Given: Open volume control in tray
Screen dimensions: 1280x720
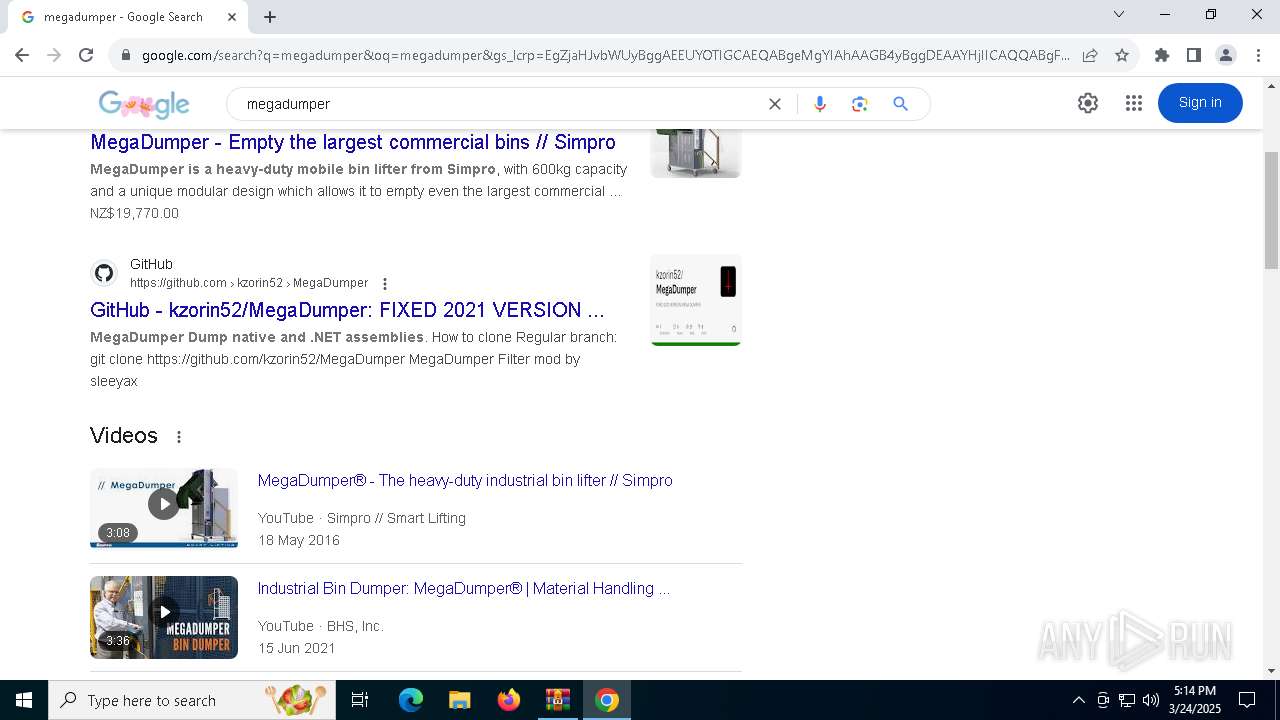Looking at the screenshot, I should (x=1151, y=700).
